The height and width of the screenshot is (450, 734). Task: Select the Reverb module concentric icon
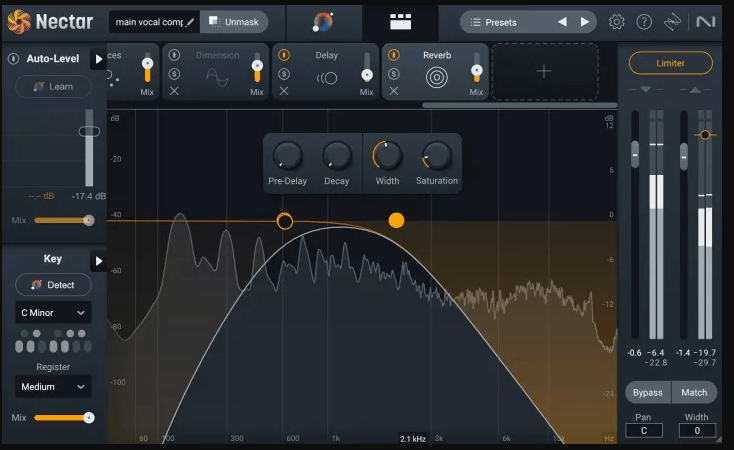[437, 77]
